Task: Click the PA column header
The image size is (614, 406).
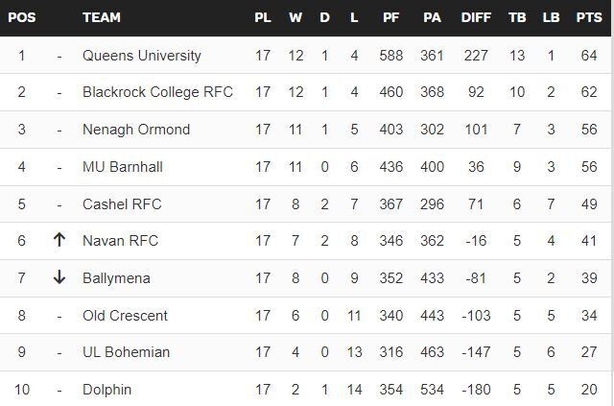Action: click(x=432, y=18)
